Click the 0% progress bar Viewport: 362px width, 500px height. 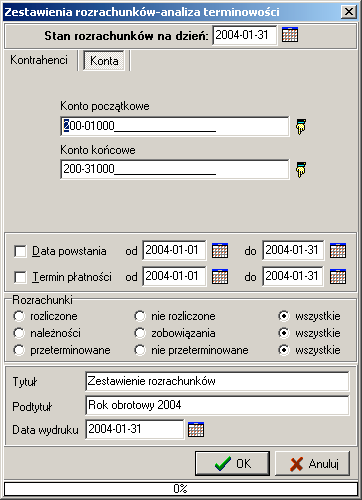click(x=181, y=489)
